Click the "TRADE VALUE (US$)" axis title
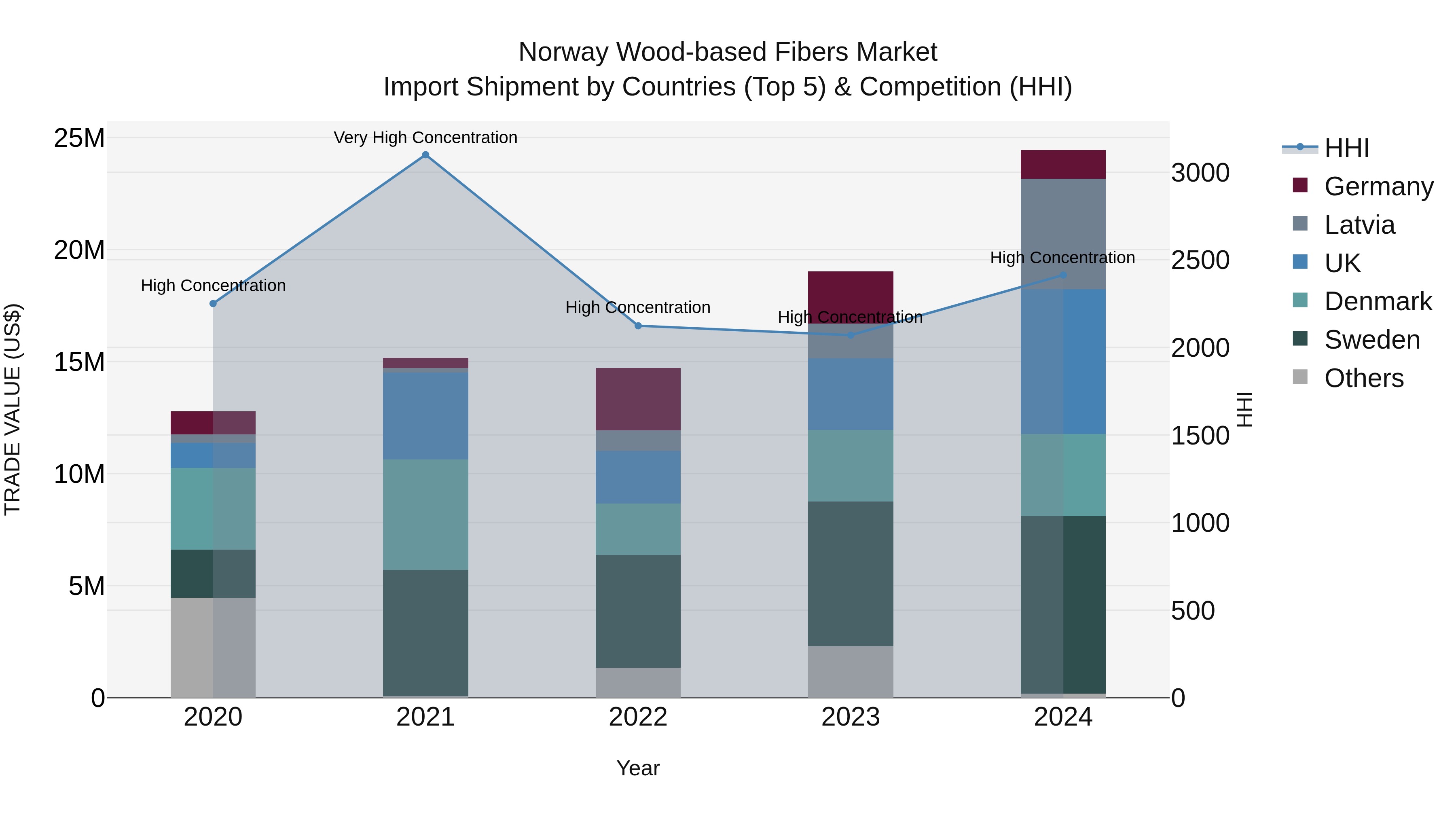The height and width of the screenshot is (819, 1456). point(13,409)
